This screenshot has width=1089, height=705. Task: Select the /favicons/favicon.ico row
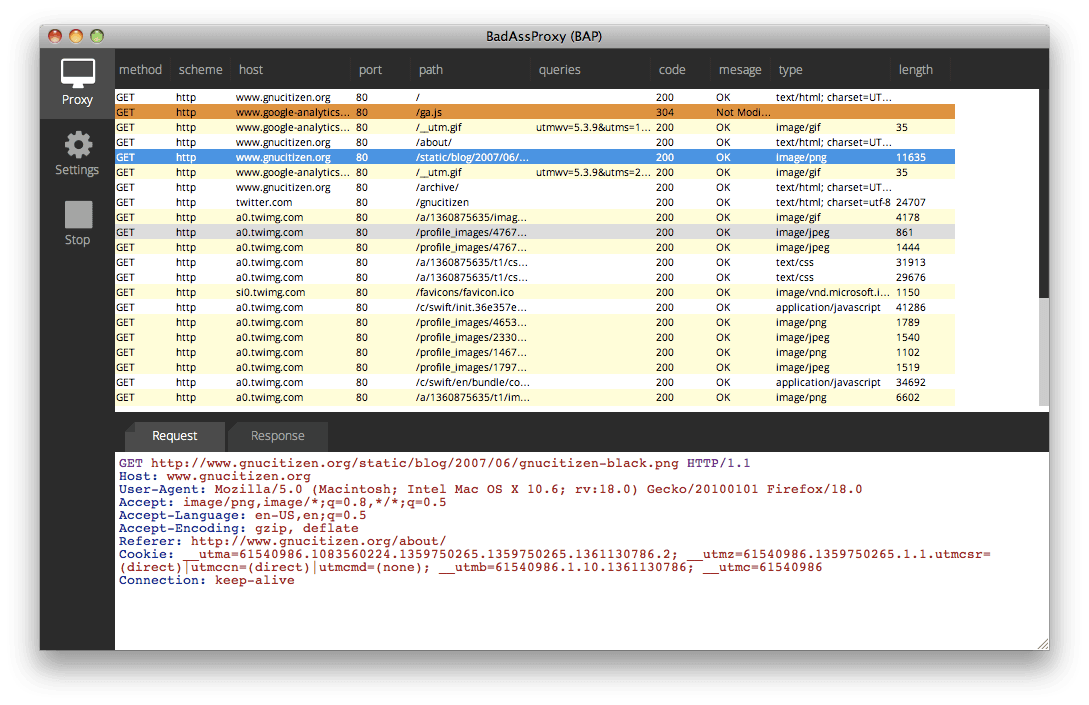click(535, 292)
